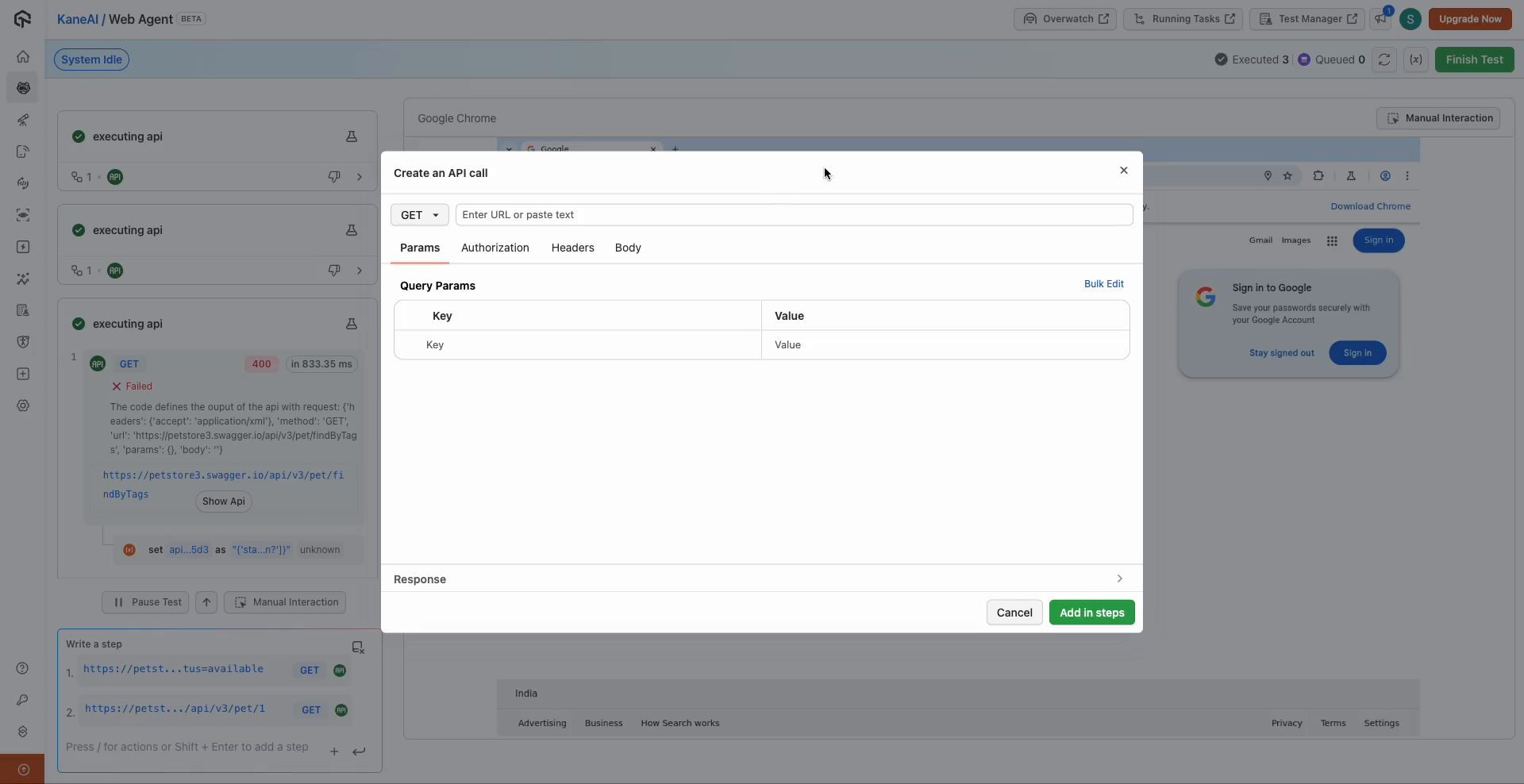The height and width of the screenshot is (784, 1524).
Task: Click the URL input field of the API call
Action: (x=795, y=215)
